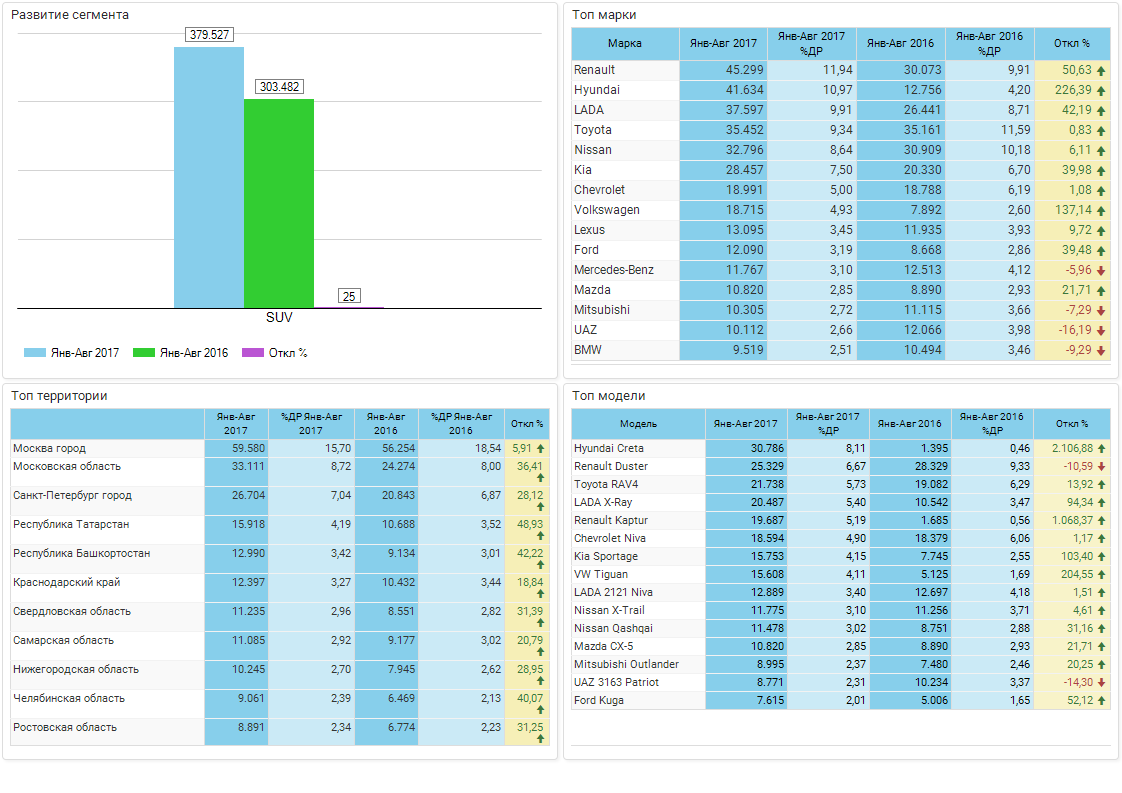The image size is (1122, 793).
Task: Click the 41.634 value for Hyundai
Action: click(x=745, y=90)
